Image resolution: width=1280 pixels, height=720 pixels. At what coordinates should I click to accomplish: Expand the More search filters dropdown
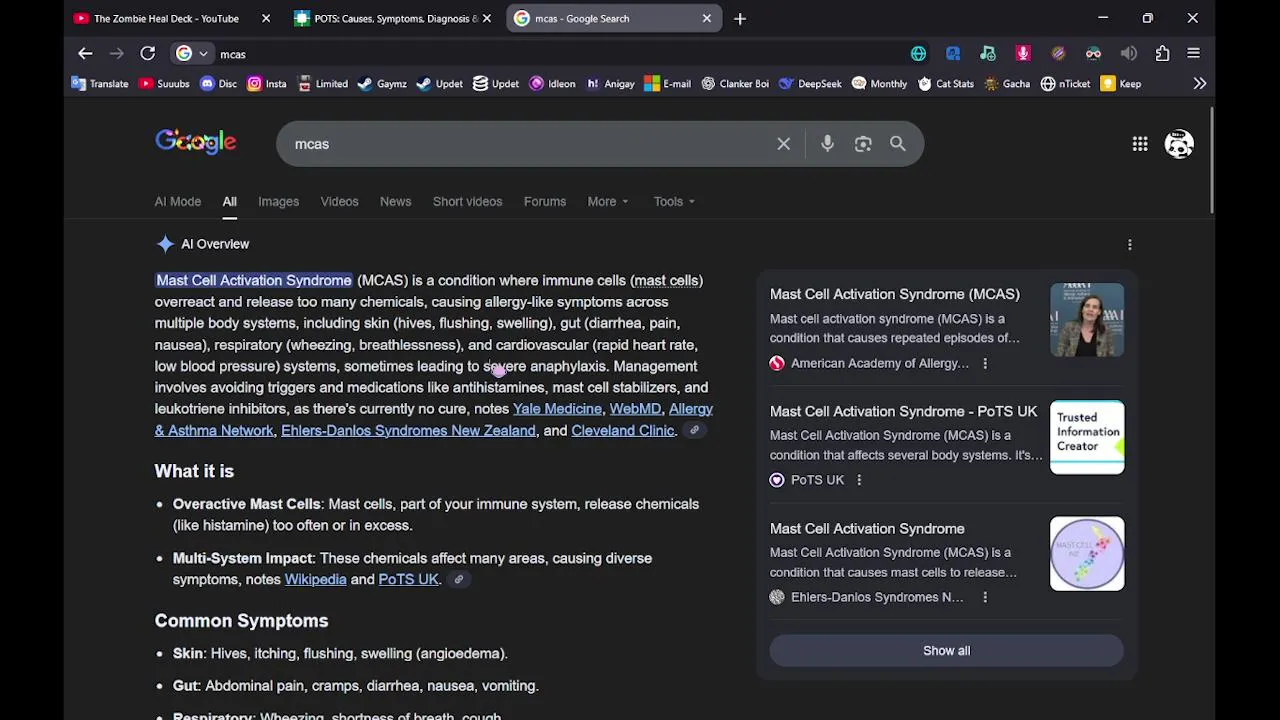tap(608, 201)
